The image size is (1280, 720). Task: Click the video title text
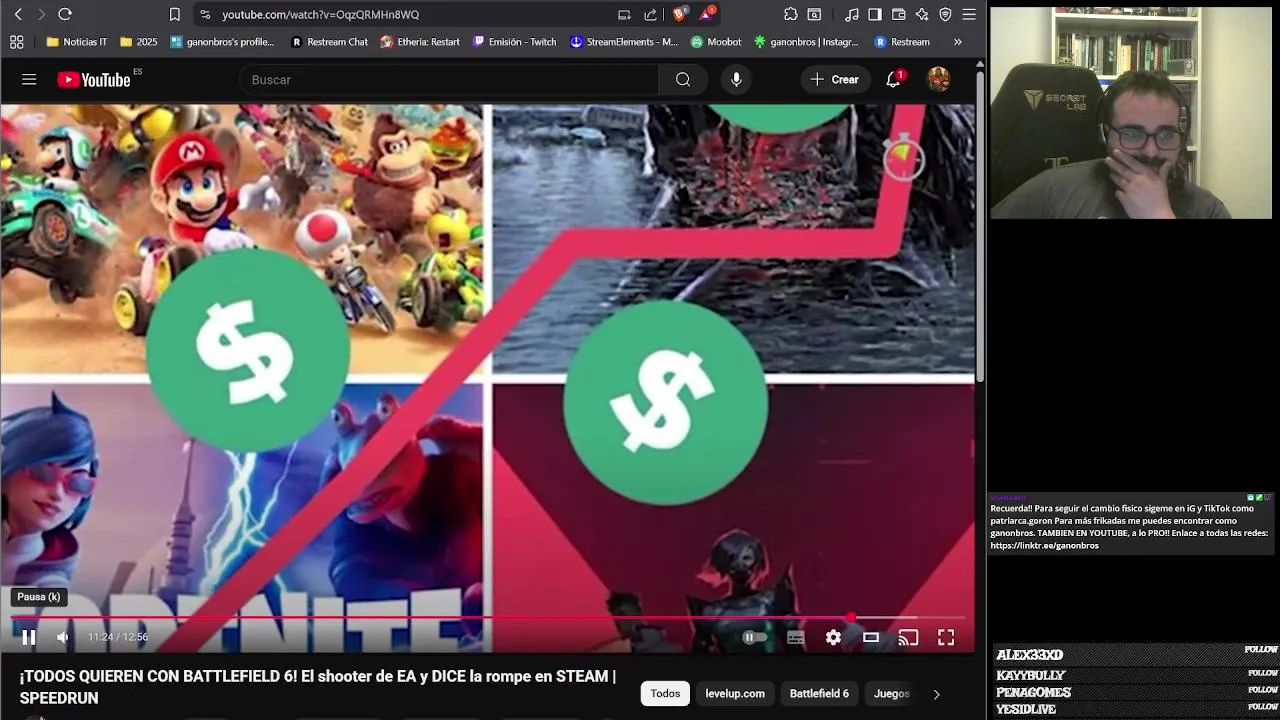317,687
